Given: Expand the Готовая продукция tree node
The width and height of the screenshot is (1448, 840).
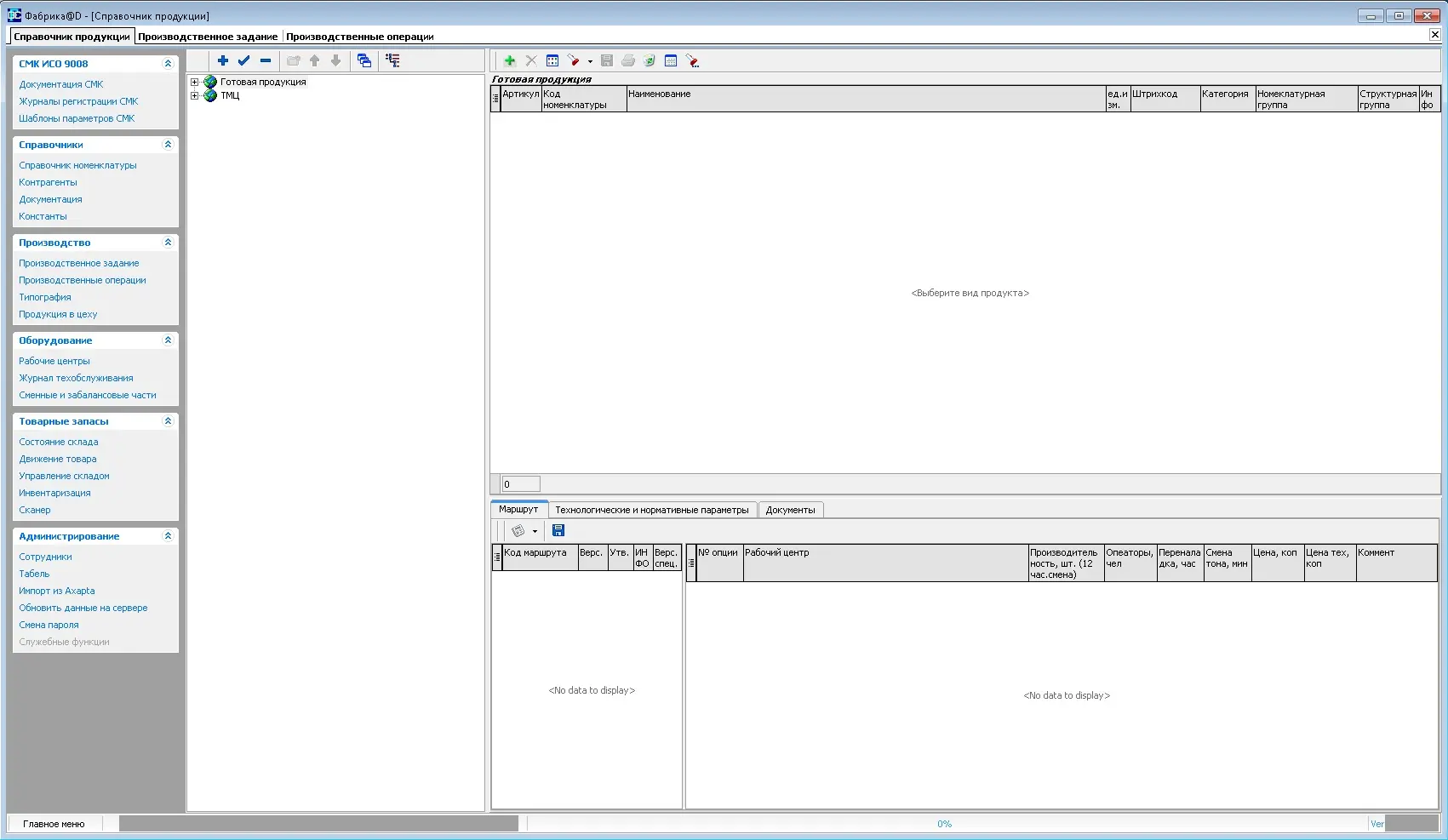Looking at the screenshot, I should point(195,83).
